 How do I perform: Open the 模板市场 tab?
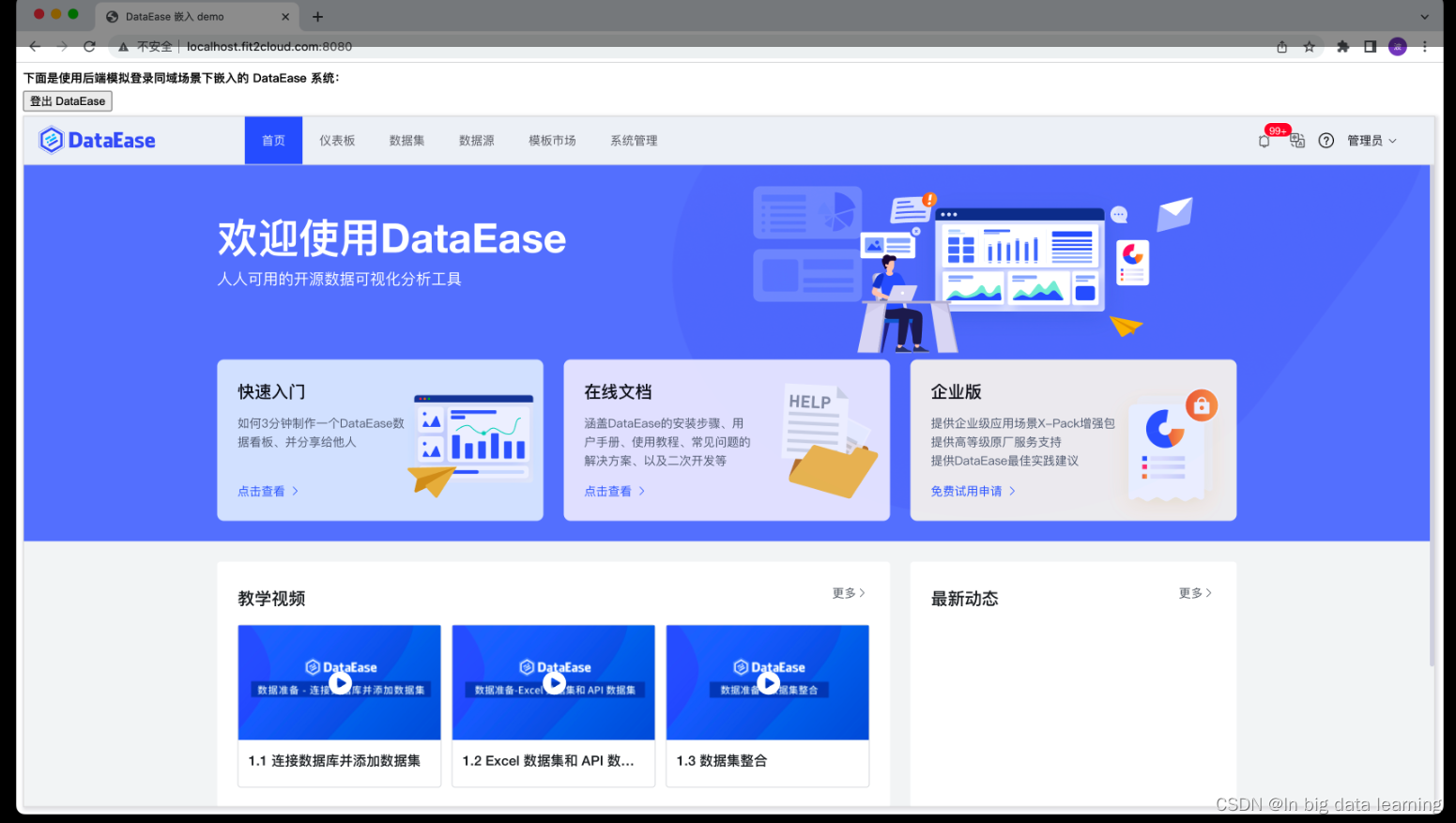[x=552, y=140]
